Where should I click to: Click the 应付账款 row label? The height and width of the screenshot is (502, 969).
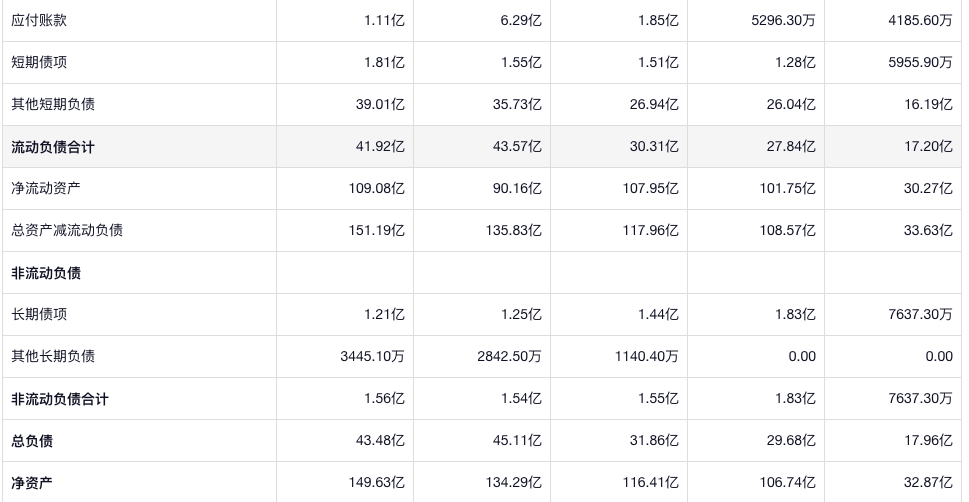coord(39,20)
